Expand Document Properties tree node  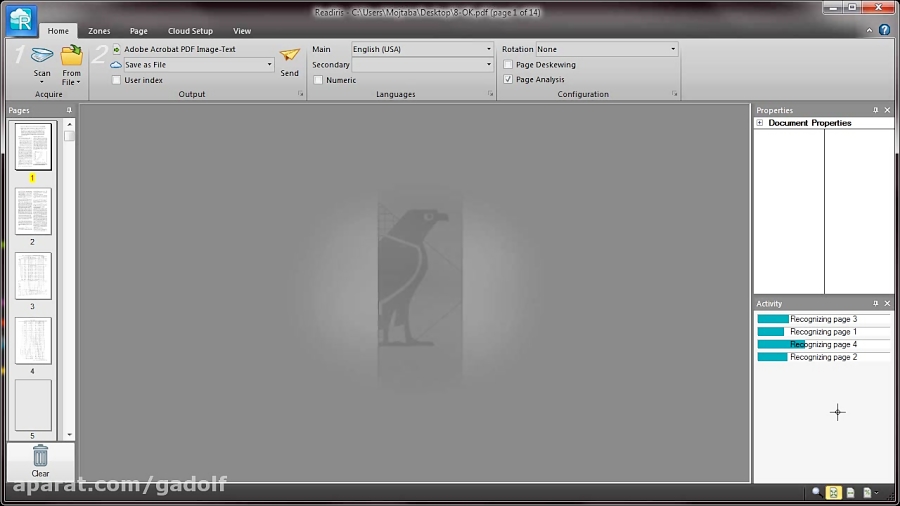(759, 123)
